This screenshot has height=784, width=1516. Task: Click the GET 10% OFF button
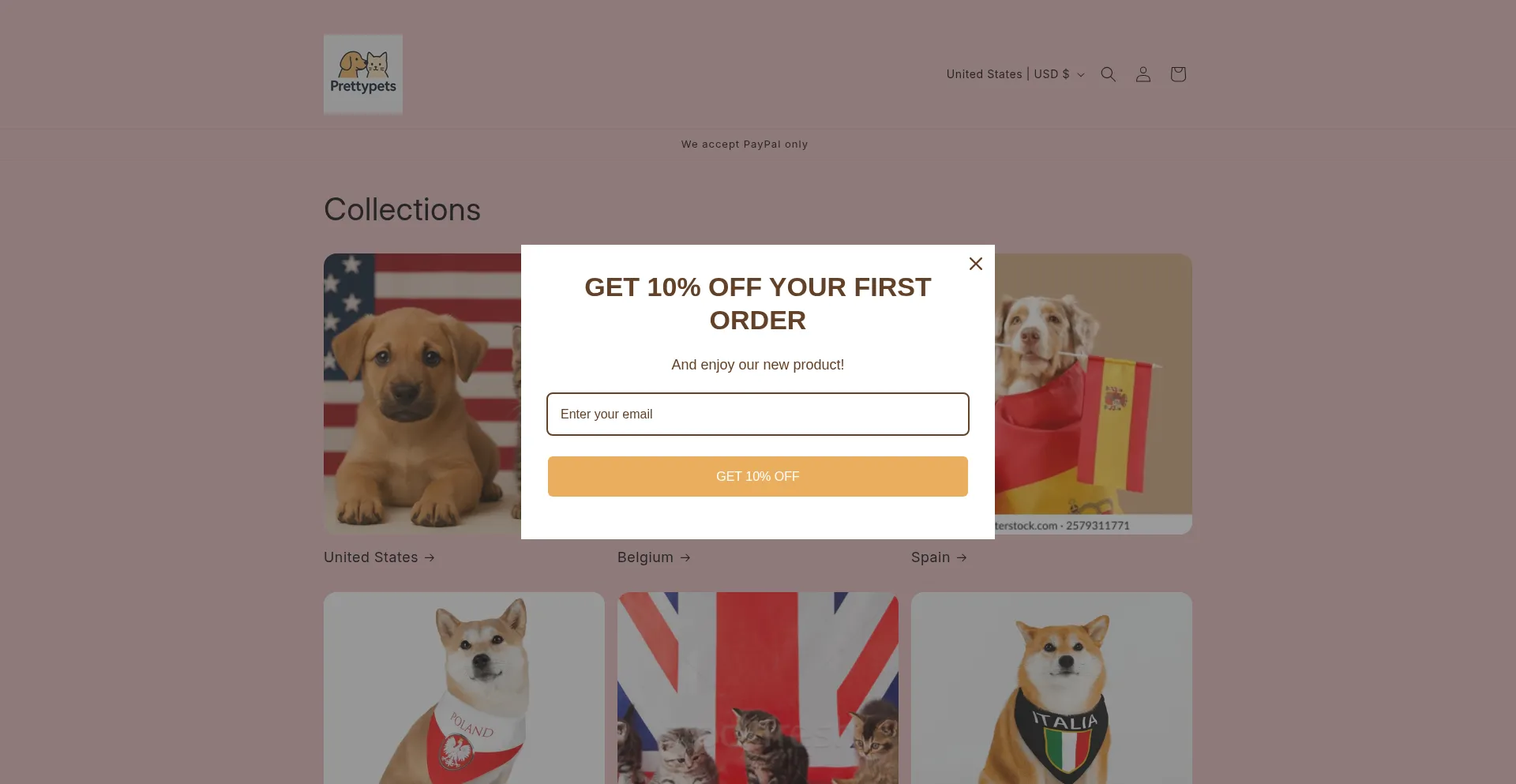[758, 476]
